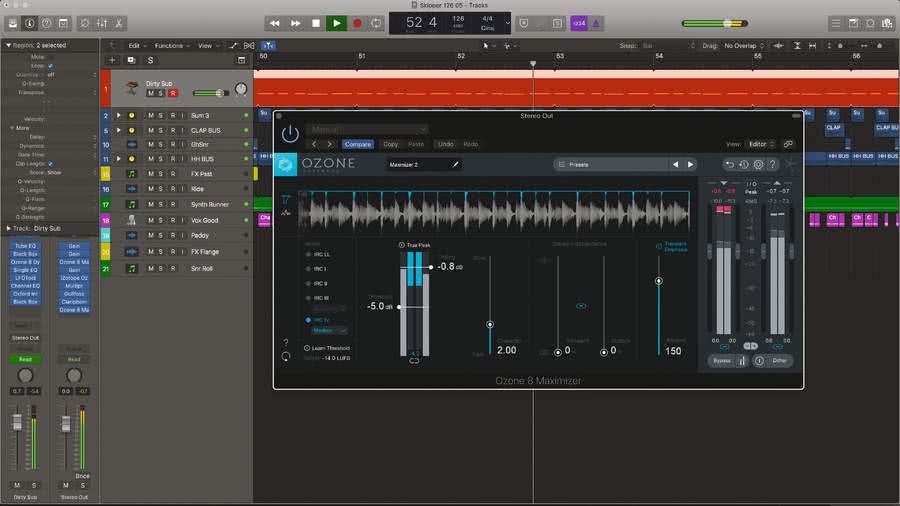Click the Ozone undo history icon

click(744, 165)
